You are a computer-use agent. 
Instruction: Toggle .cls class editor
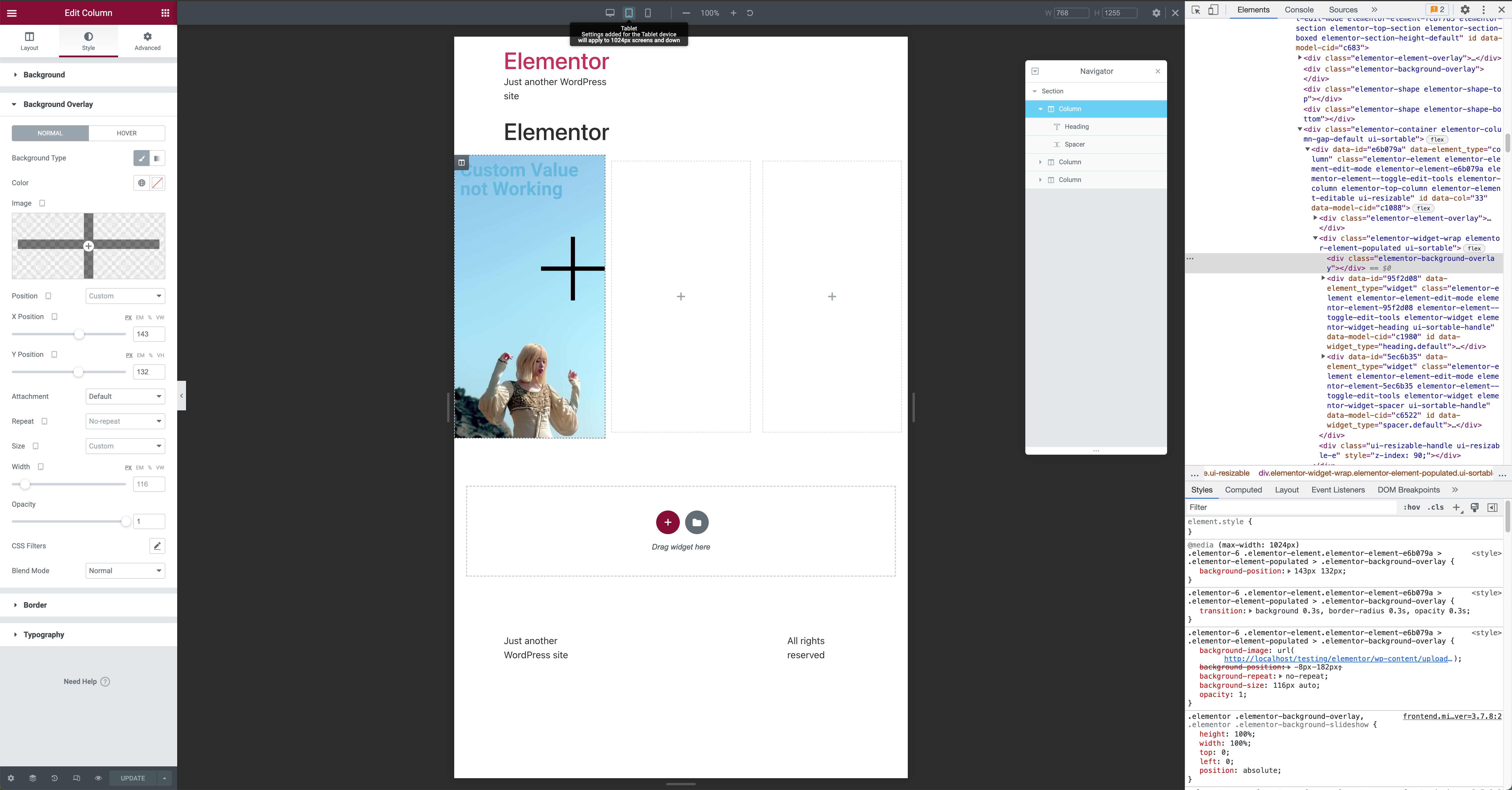click(1436, 508)
